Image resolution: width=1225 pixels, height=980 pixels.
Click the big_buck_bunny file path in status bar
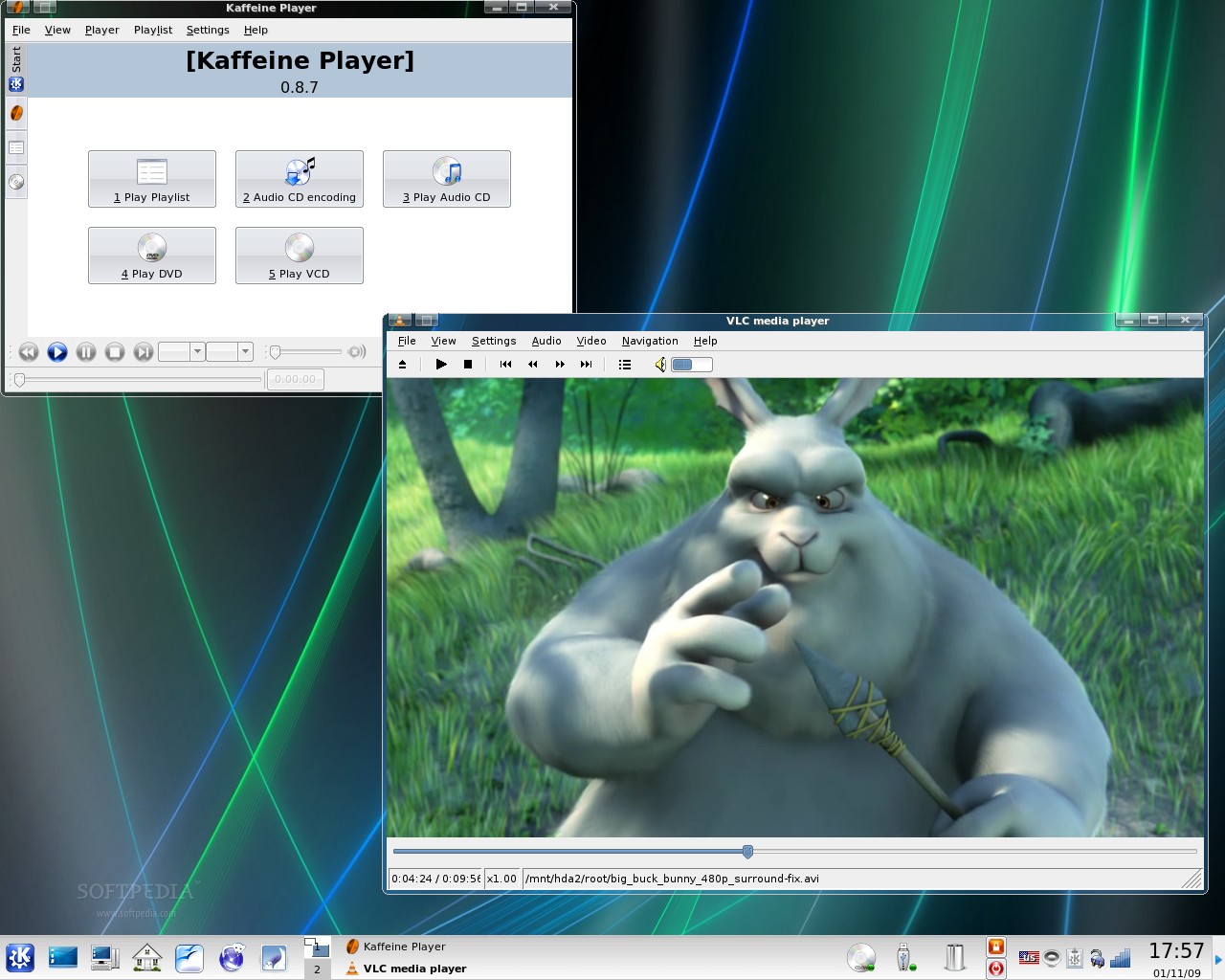672,879
